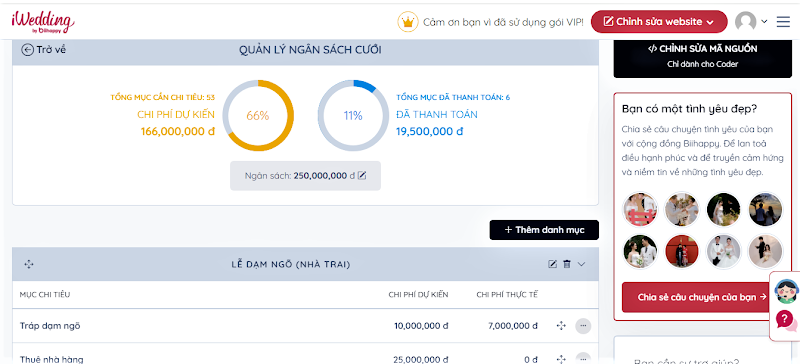Open the hamburger menu icon

pos(783,21)
